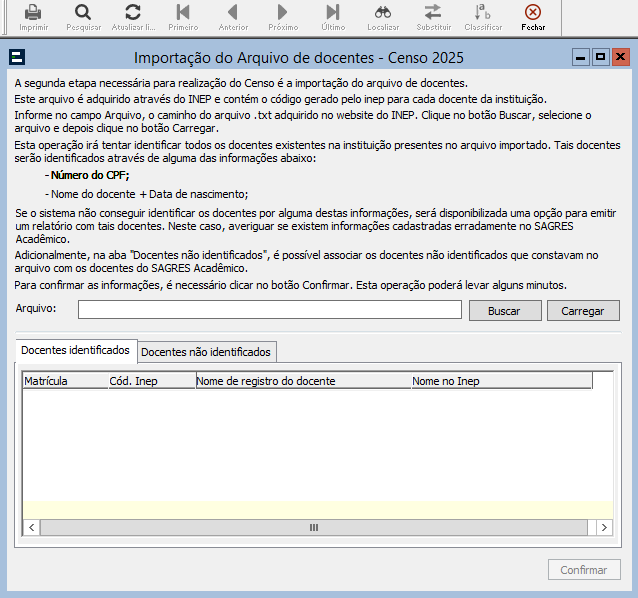638x598 pixels.
Task: Click the Nome no Inep column header
Action: (x=501, y=381)
